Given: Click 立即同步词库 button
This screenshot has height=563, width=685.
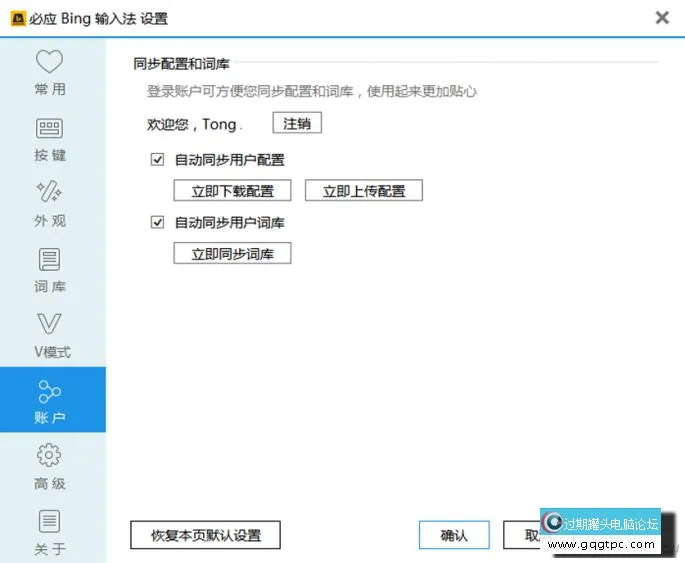Looking at the screenshot, I should 232,253.
